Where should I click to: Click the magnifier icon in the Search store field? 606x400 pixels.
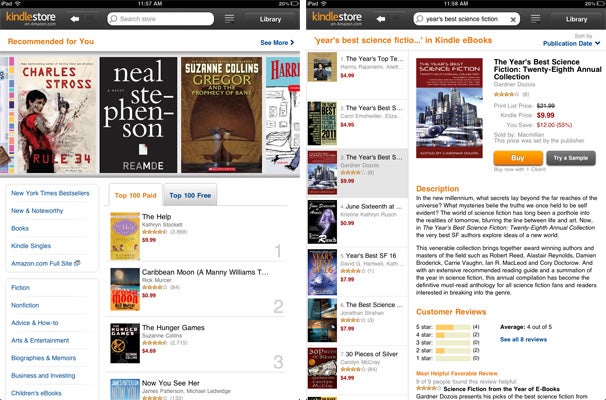113,19
